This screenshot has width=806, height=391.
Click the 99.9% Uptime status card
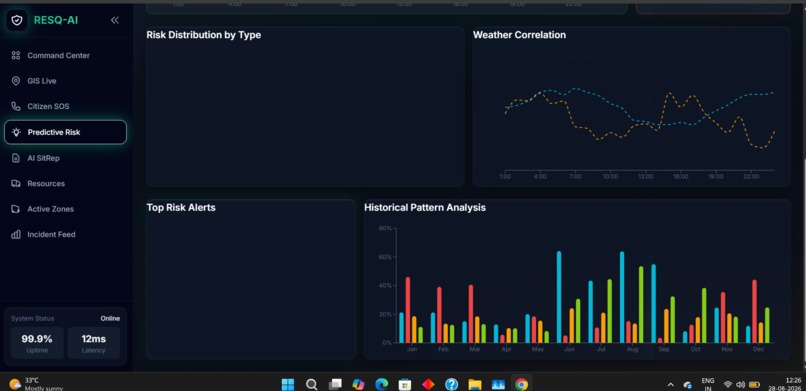click(37, 343)
